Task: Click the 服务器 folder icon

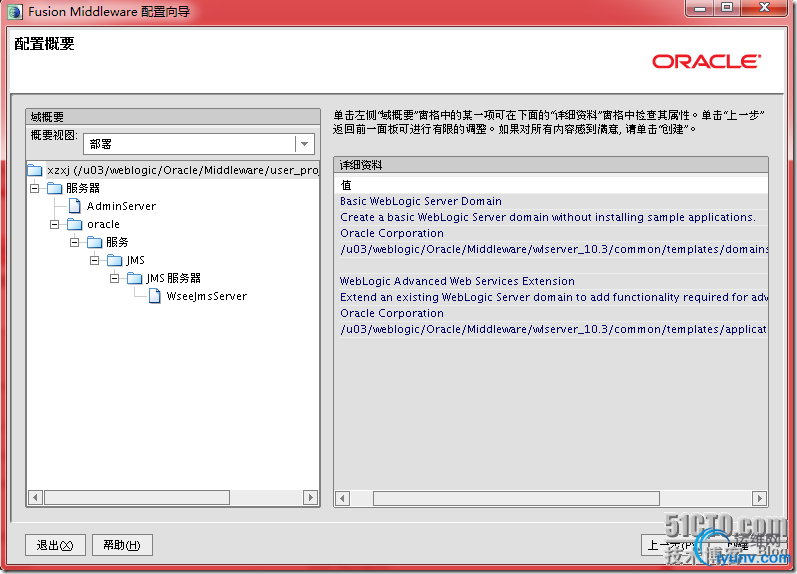Action: point(54,188)
